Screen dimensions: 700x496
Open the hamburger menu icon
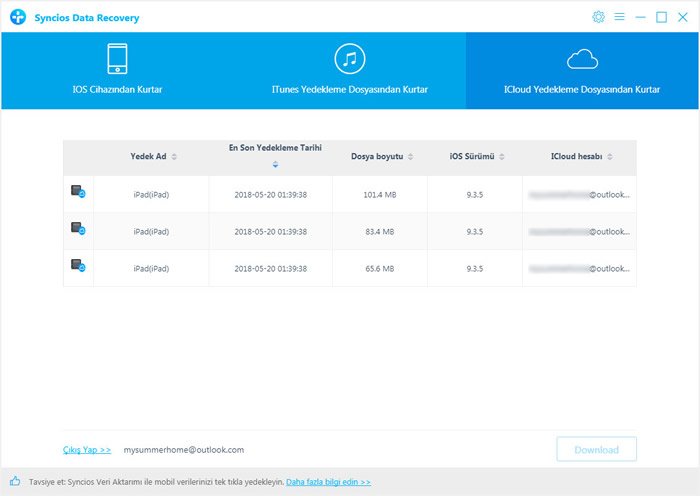coord(619,17)
